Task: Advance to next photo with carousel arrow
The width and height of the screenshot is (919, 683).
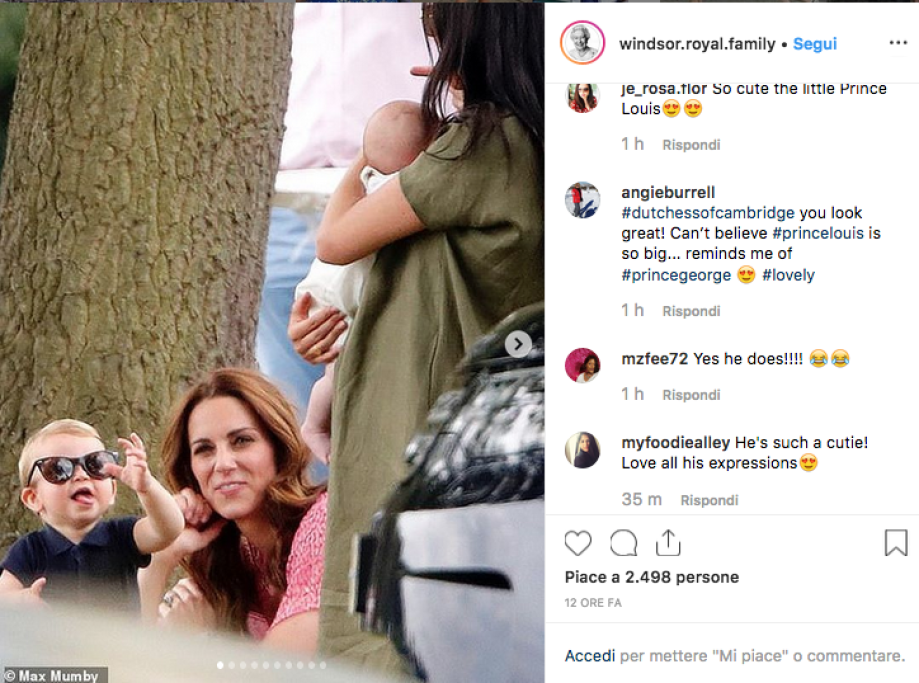Action: (518, 344)
